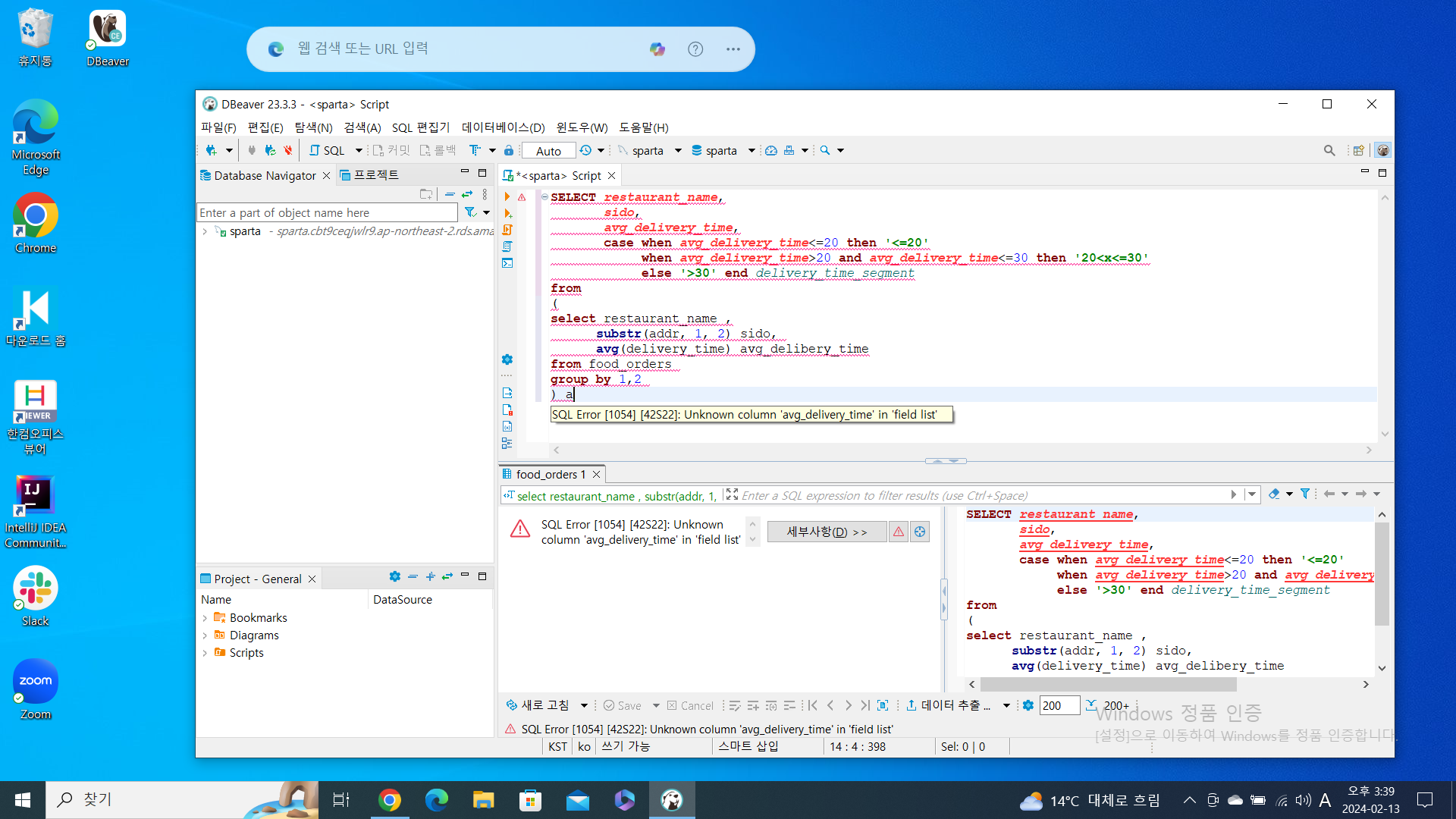Open the dashboard gauge icon in toolbar
The width and height of the screenshot is (1456, 819).
tap(771, 150)
